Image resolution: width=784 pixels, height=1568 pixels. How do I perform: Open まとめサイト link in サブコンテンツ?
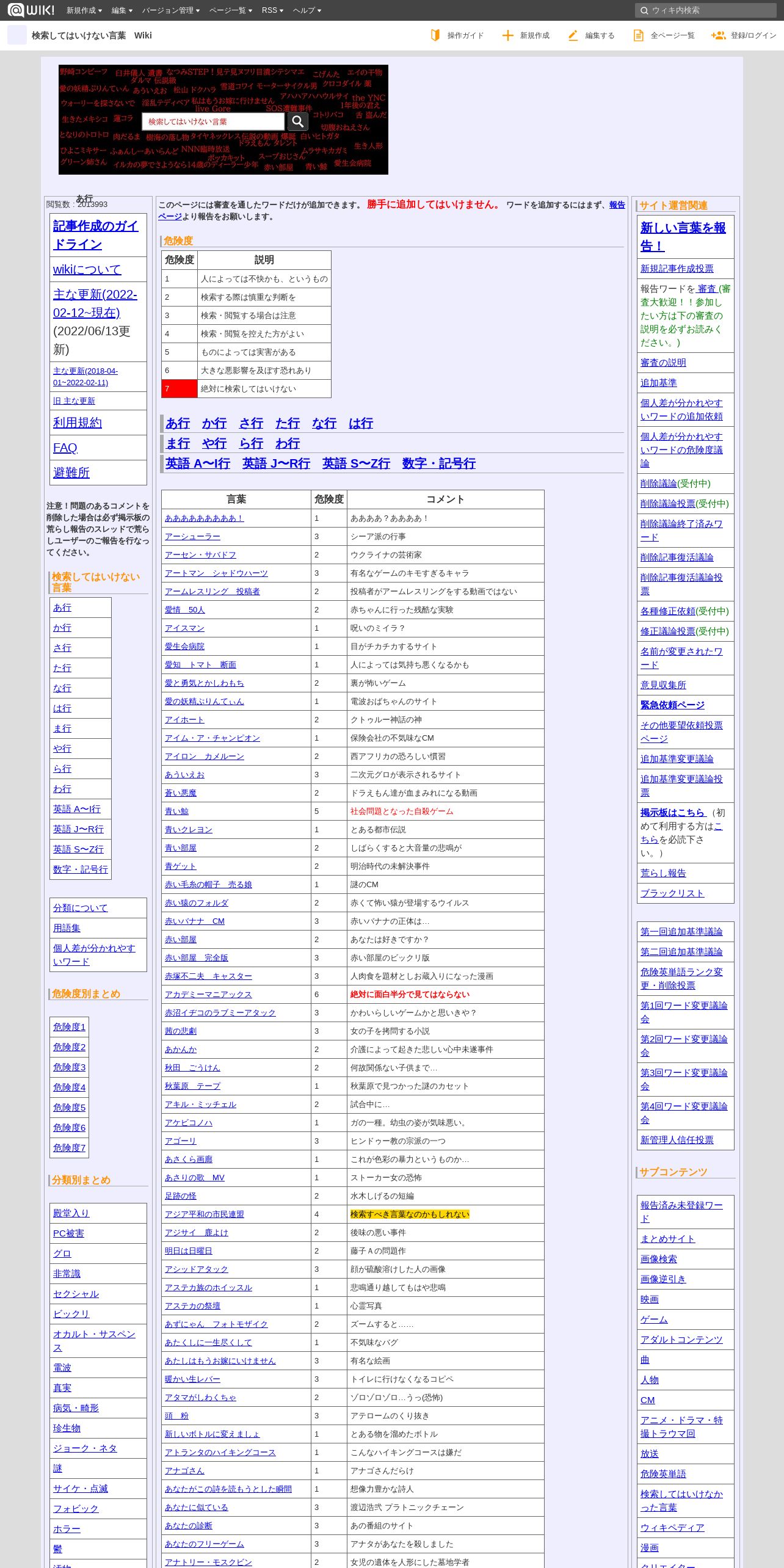668,1238
